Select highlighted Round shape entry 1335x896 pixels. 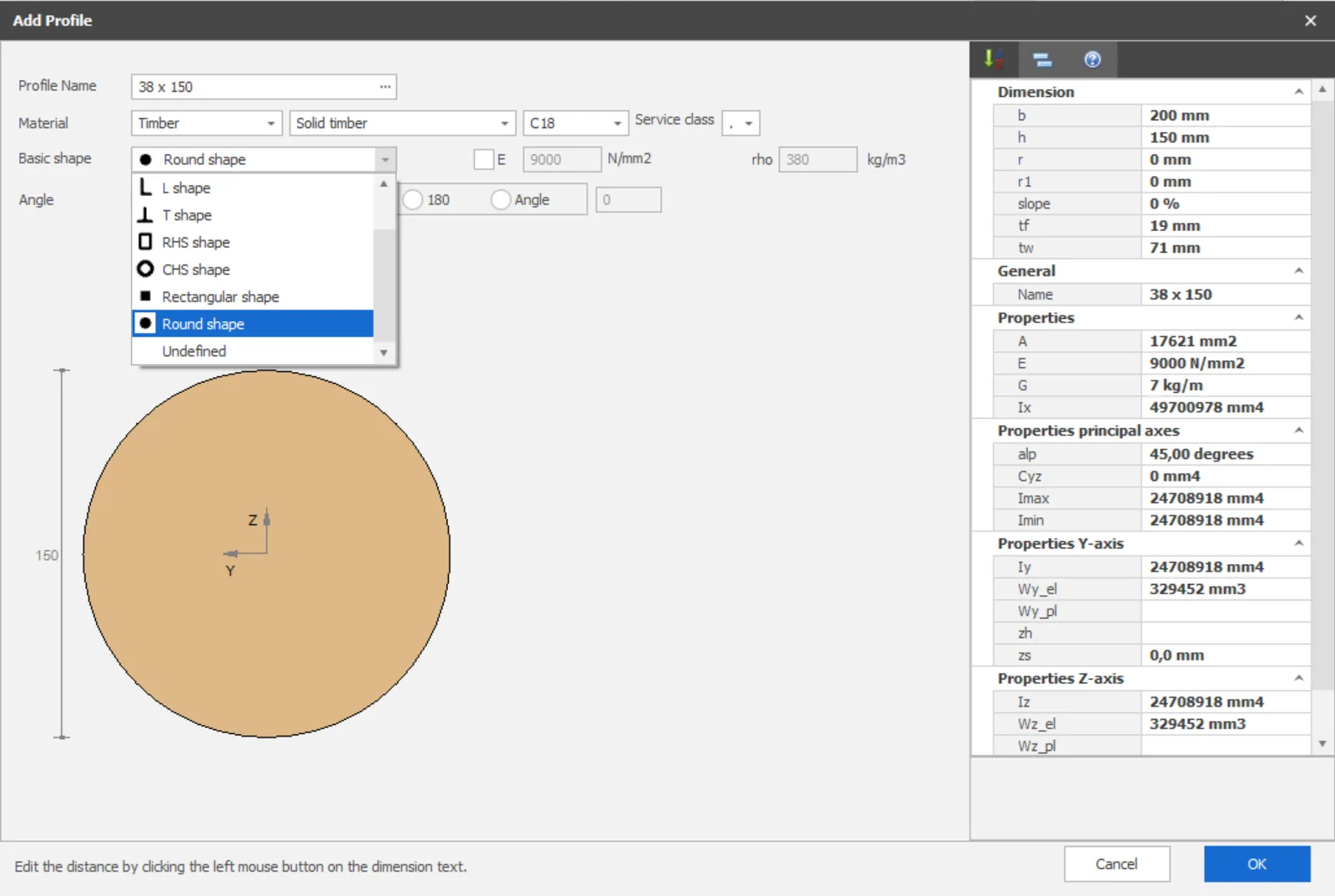tap(253, 324)
